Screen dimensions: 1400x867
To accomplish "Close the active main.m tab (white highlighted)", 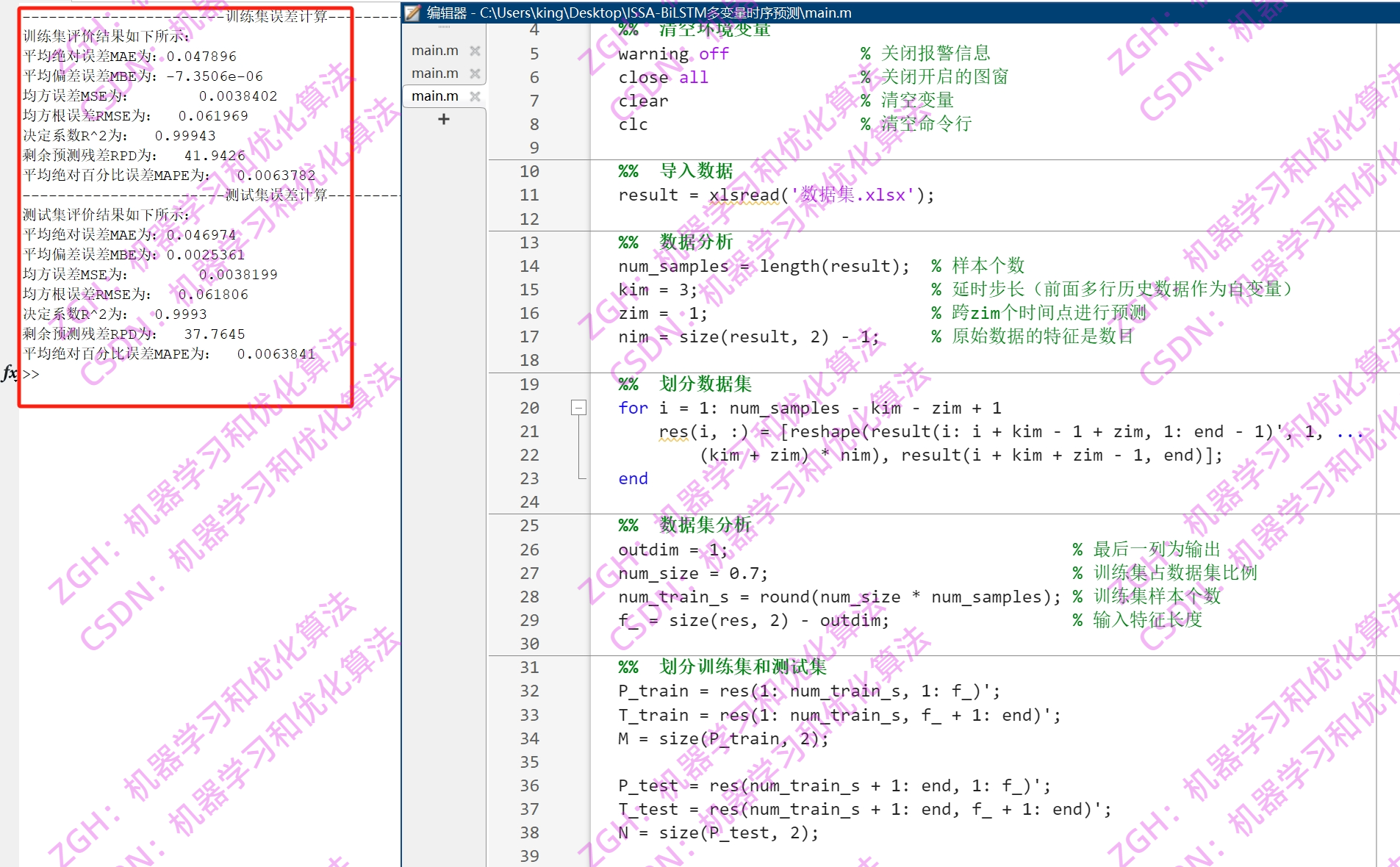I will pyautogui.click(x=475, y=96).
